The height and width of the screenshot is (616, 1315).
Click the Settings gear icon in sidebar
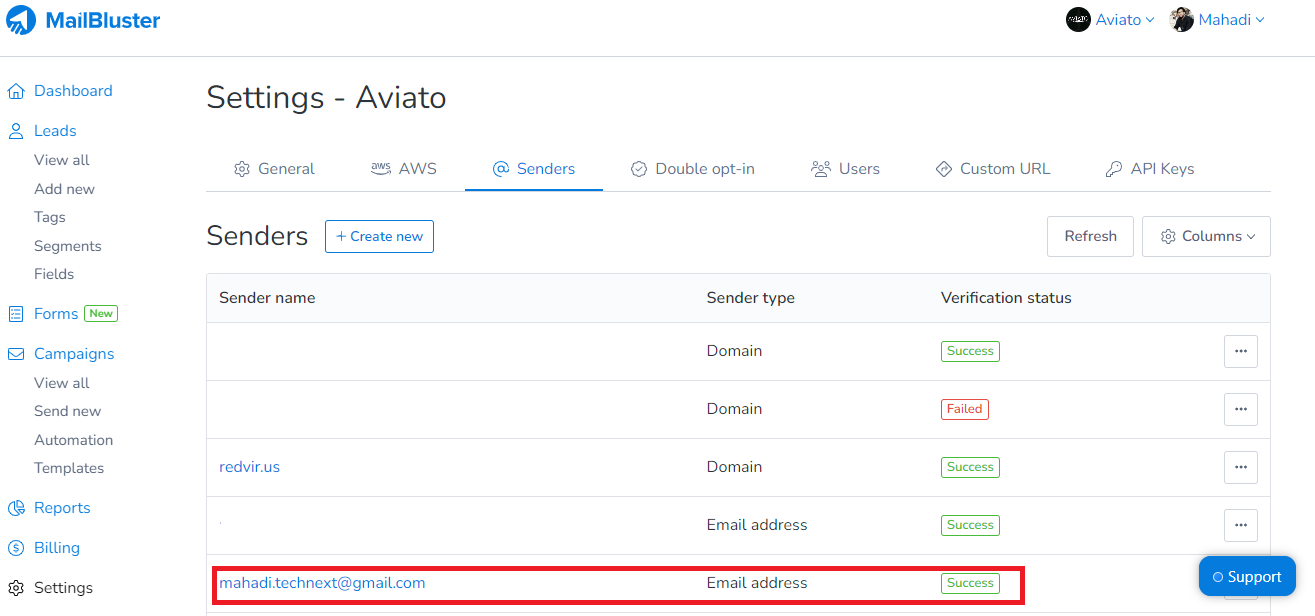(16, 588)
